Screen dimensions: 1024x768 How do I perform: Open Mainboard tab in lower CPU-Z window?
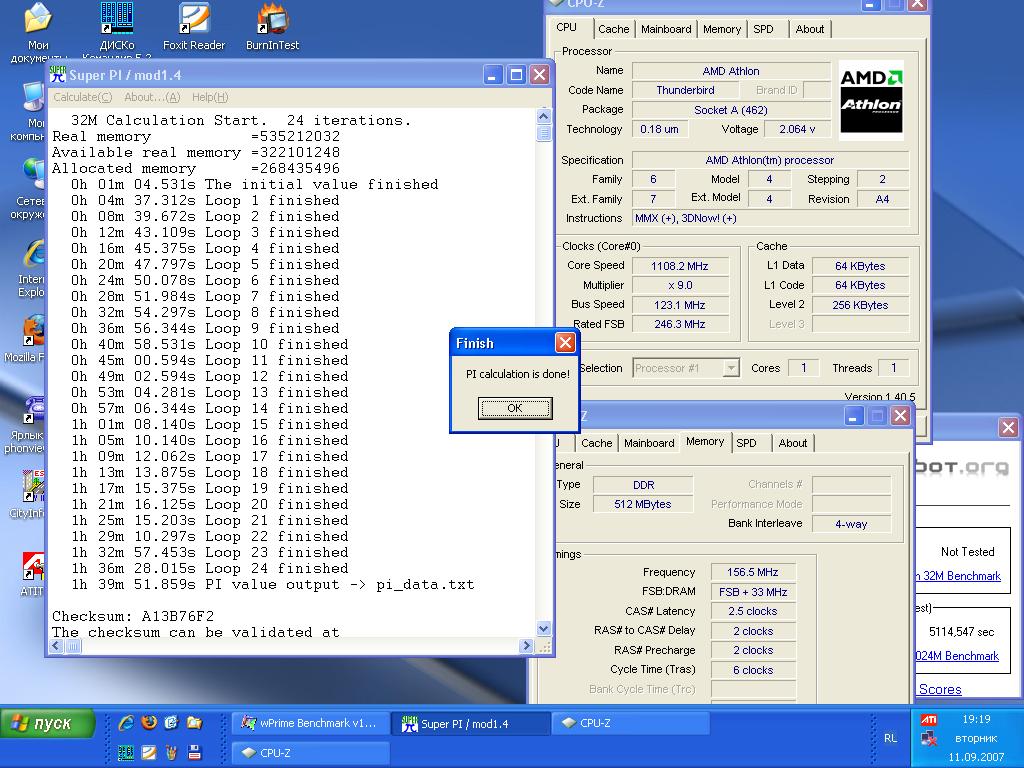click(648, 443)
